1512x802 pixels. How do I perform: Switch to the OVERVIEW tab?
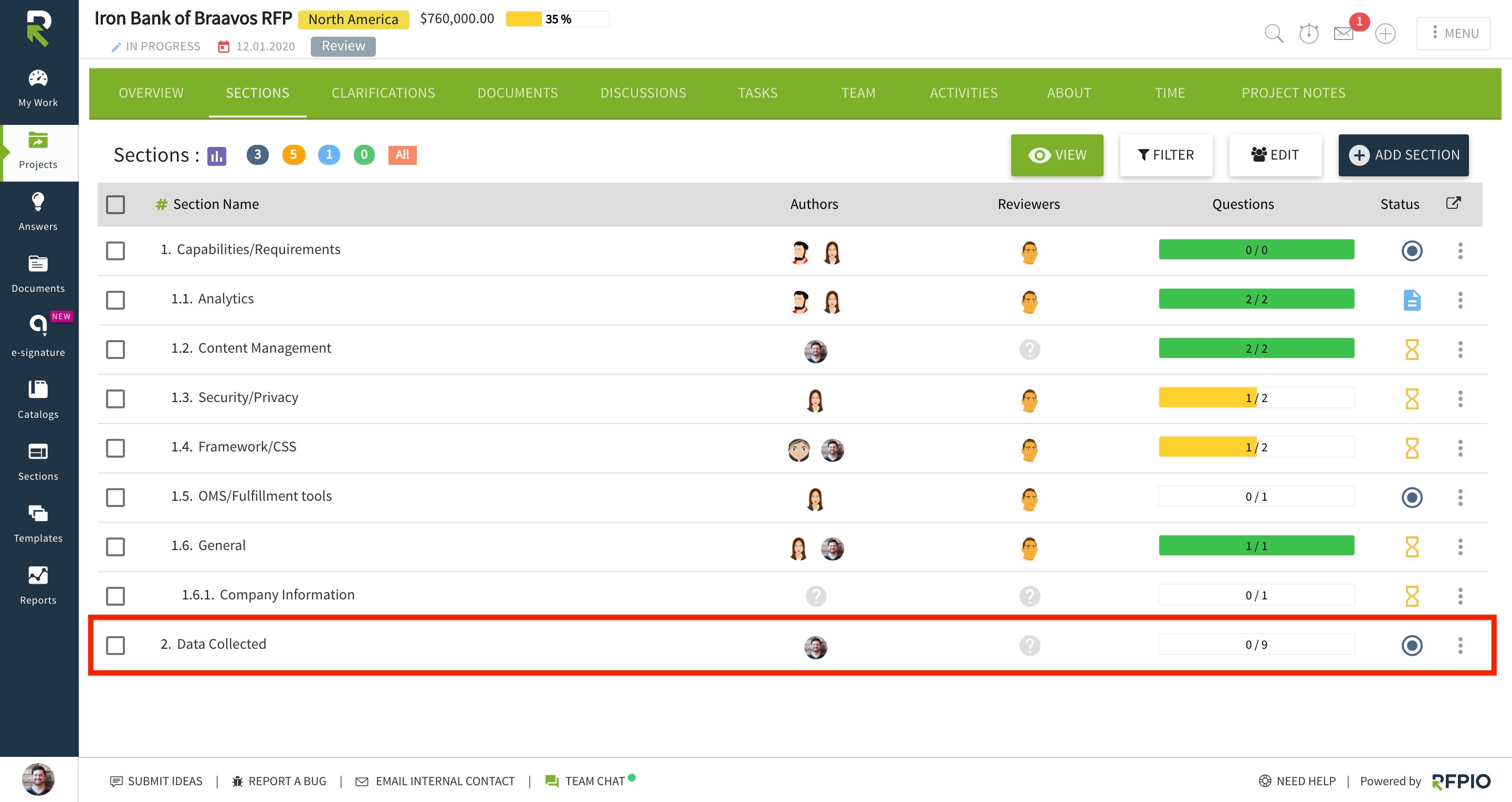click(151, 93)
